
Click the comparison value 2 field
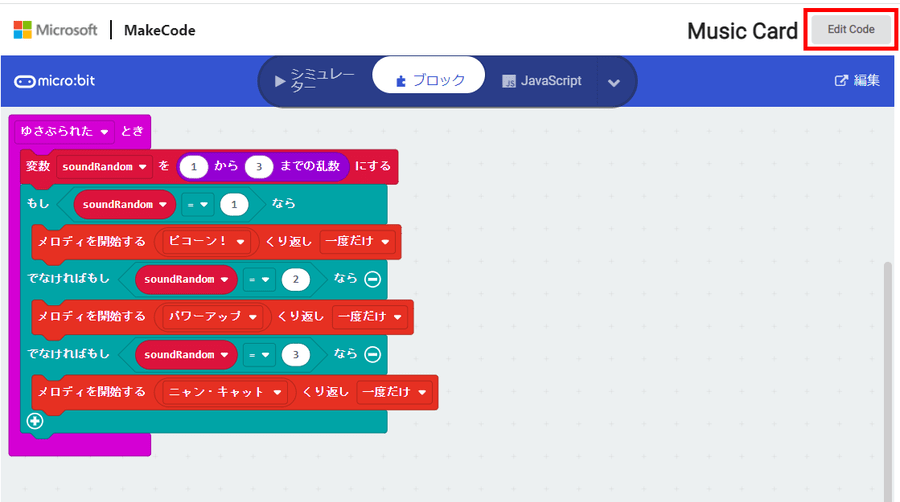pyautogui.click(x=296, y=279)
